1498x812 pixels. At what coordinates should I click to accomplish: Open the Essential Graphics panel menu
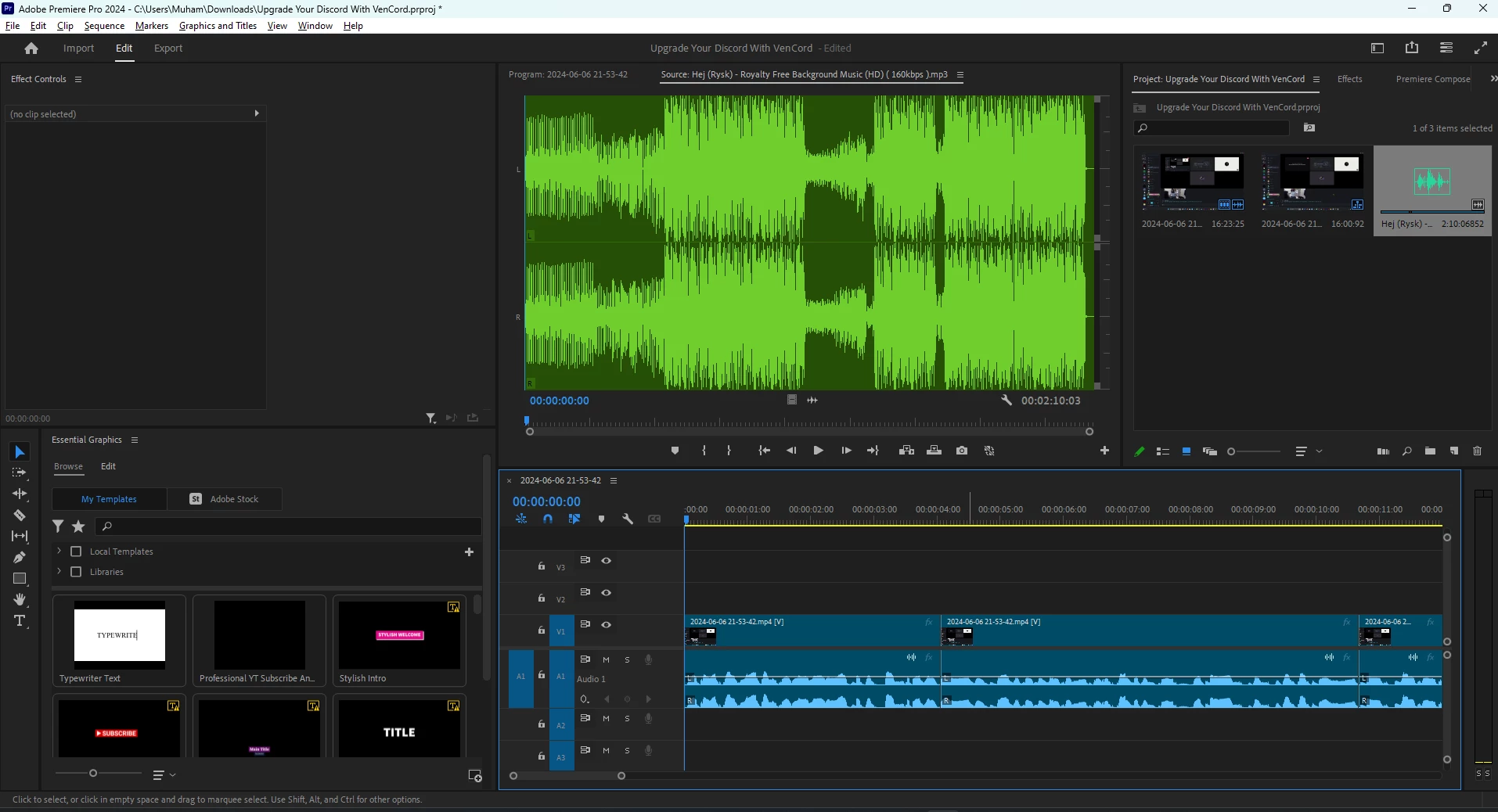tap(135, 440)
